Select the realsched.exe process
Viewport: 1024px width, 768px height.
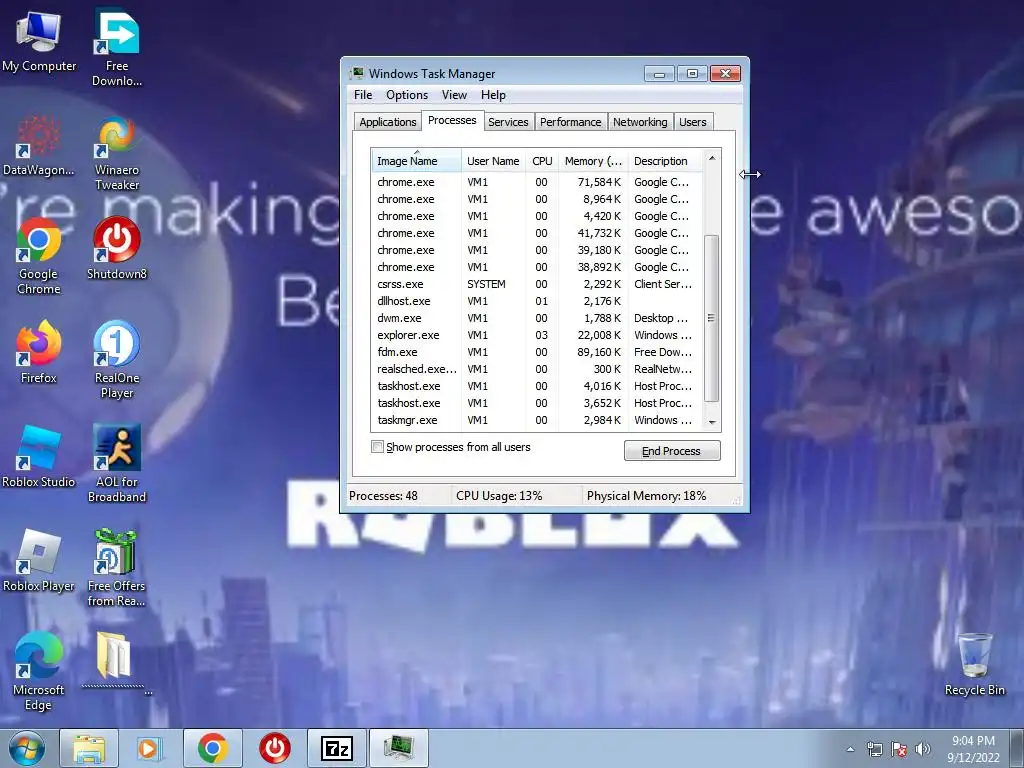[536, 369]
